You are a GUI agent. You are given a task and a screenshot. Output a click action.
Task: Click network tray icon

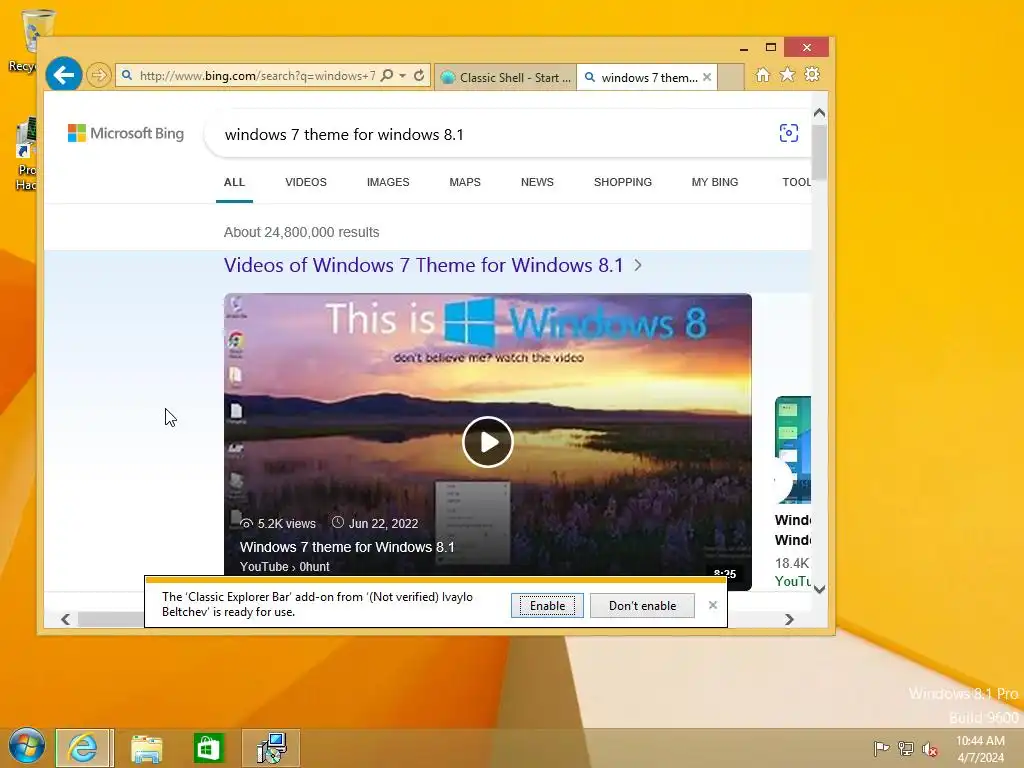tap(906, 748)
